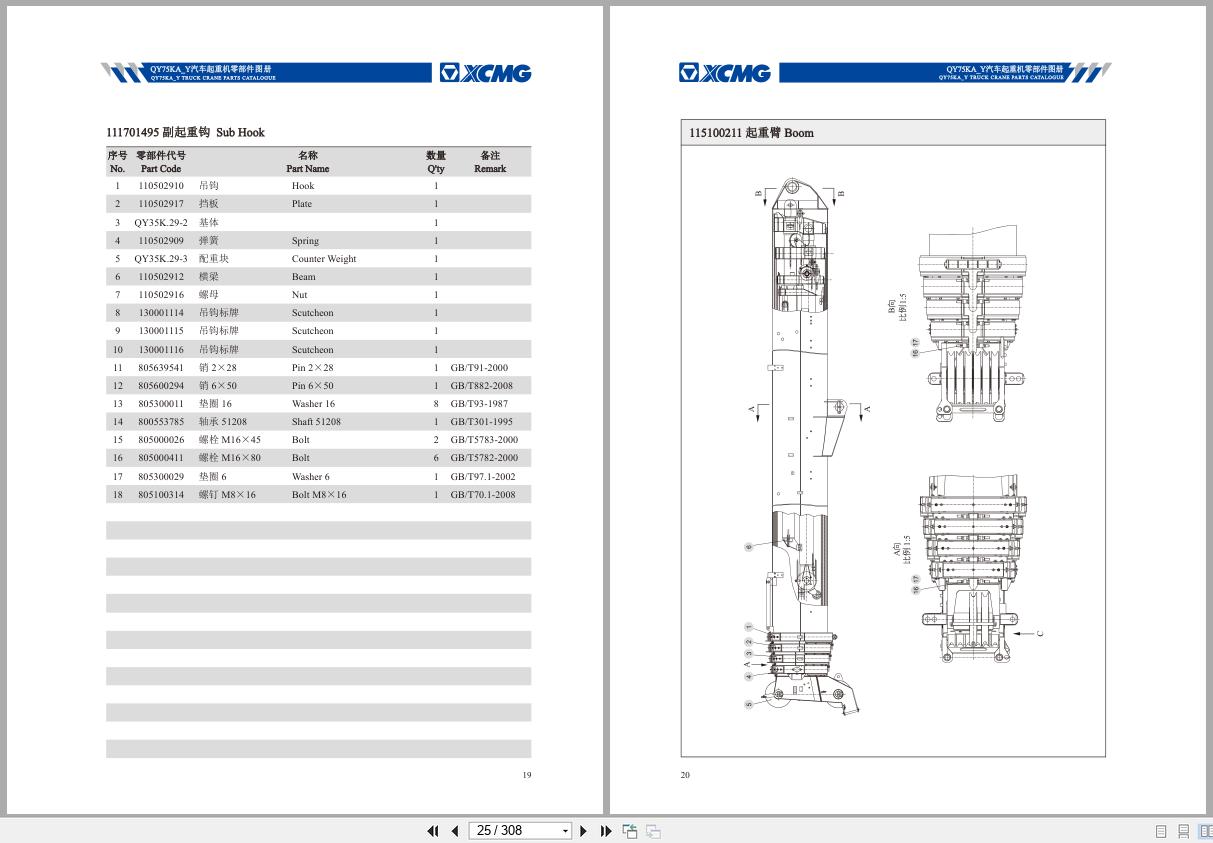Click part name 'Nut'

(x=299, y=295)
